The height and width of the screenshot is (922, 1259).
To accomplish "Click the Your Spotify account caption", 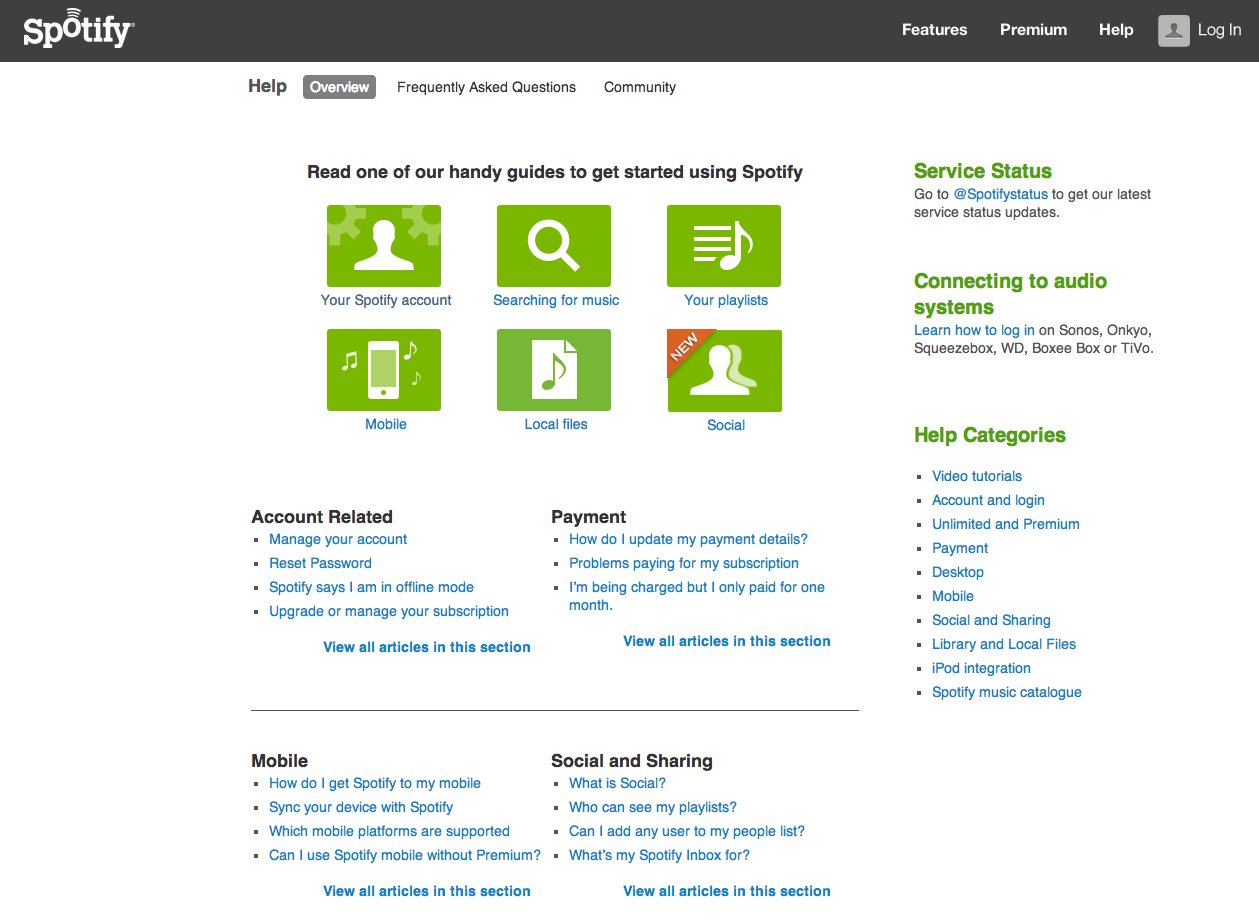I will pyautogui.click(x=386, y=300).
